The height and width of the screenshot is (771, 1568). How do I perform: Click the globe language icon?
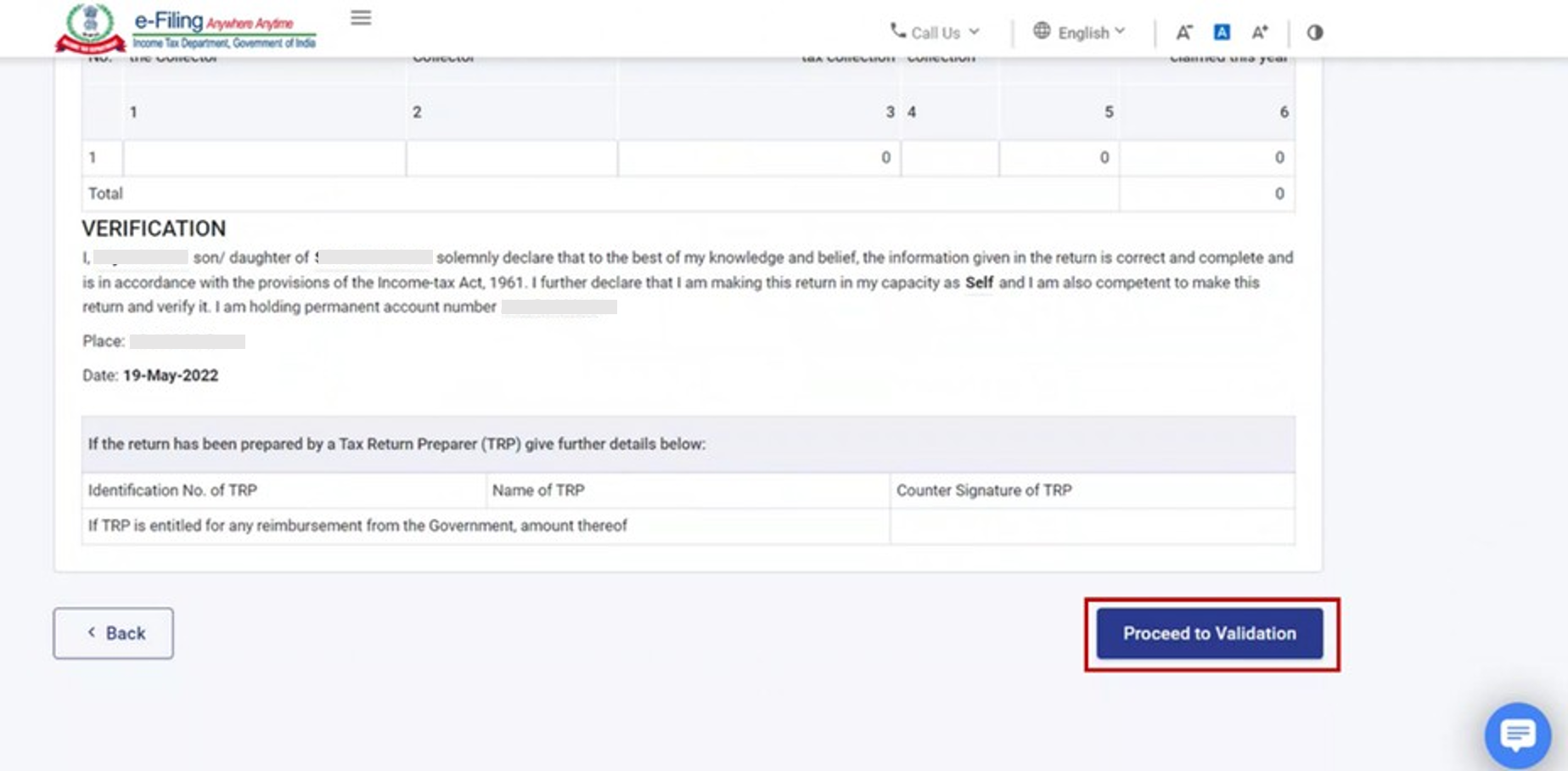point(1042,31)
